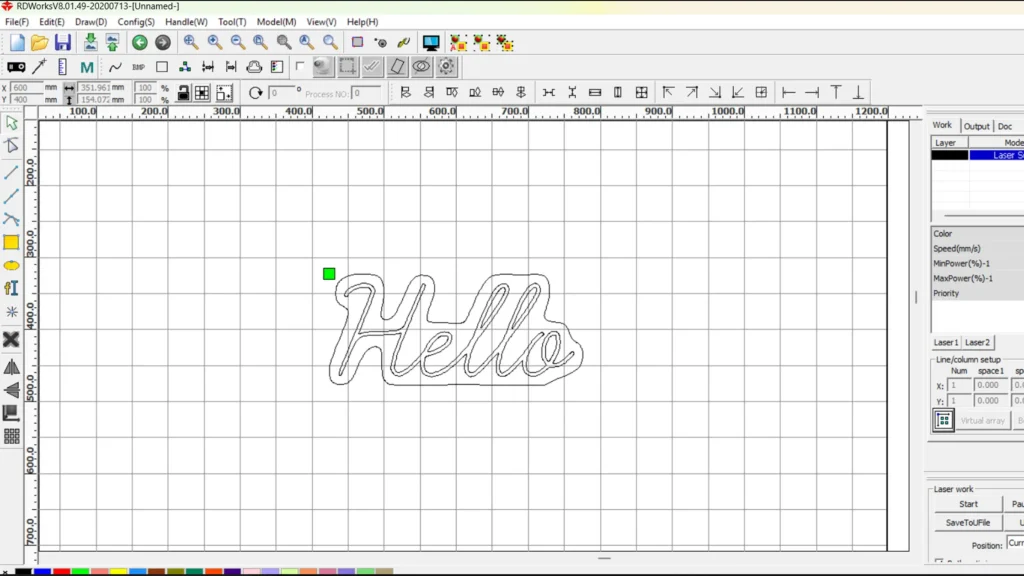1024x576 pixels.
Task: Click the zoom out magnifier icon
Action: click(238, 43)
